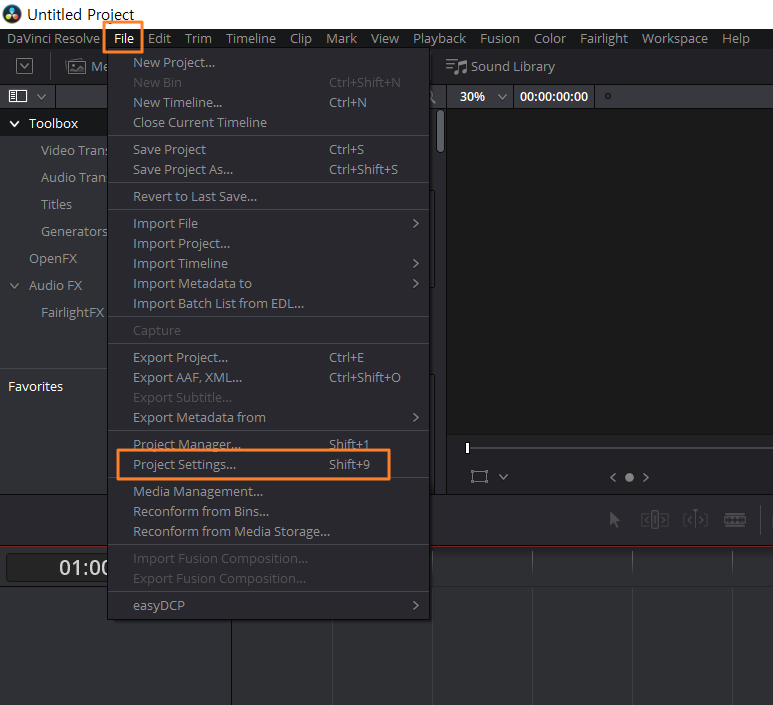Select Titles in Toolbox

(x=56, y=205)
